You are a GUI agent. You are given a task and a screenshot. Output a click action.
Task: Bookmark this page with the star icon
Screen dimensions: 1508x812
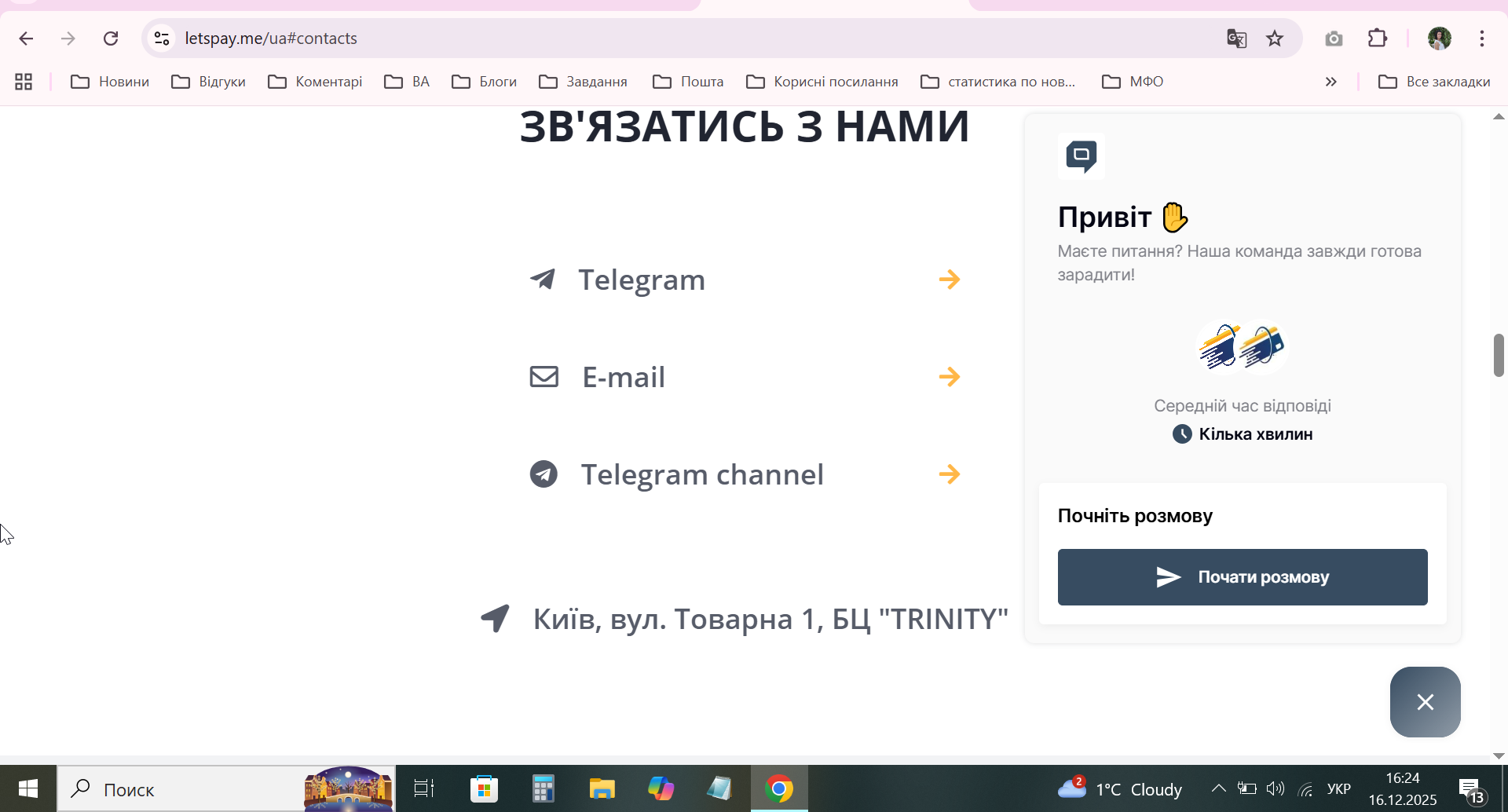click(1275, 38)
